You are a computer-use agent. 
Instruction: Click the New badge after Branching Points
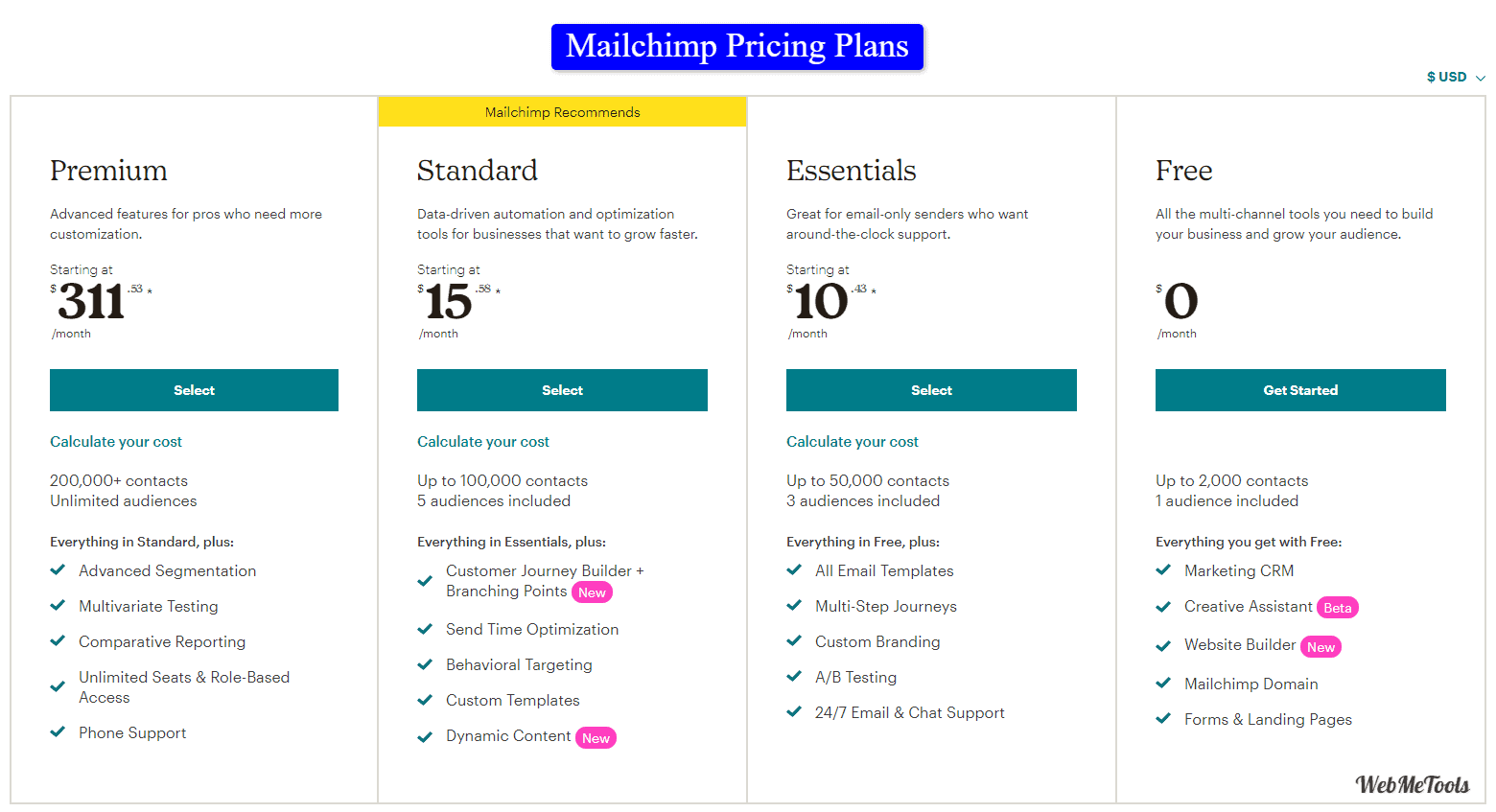point(592,592)
